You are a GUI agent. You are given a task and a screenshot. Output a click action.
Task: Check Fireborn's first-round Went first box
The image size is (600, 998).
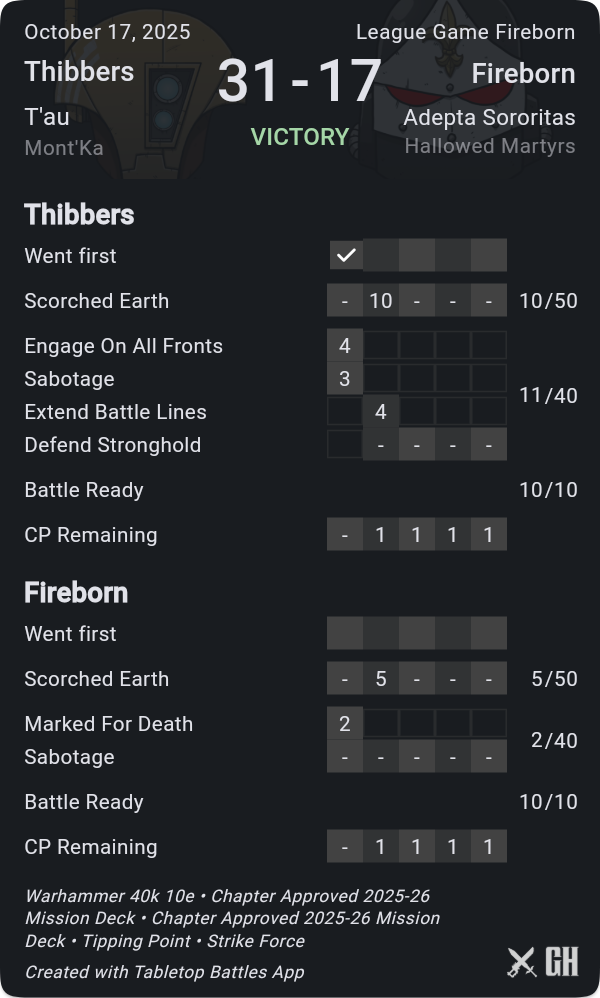(345, 633)
